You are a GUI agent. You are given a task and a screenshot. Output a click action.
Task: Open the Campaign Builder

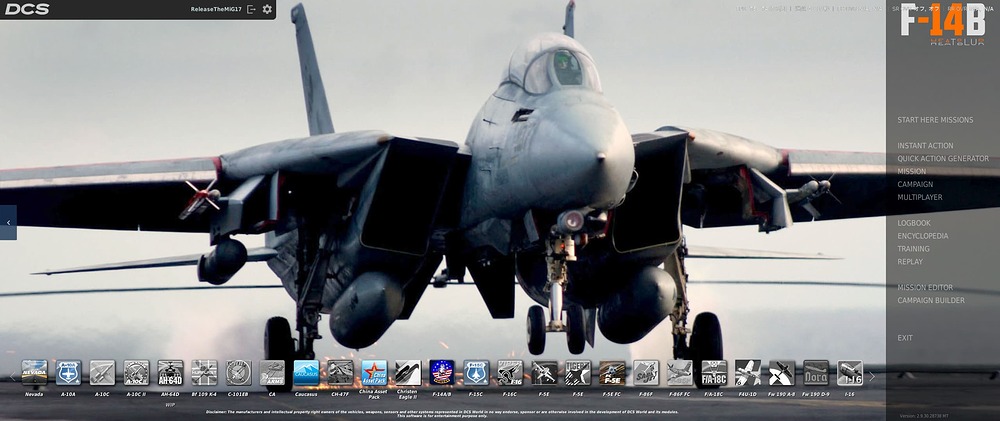[x=930, y=300]
